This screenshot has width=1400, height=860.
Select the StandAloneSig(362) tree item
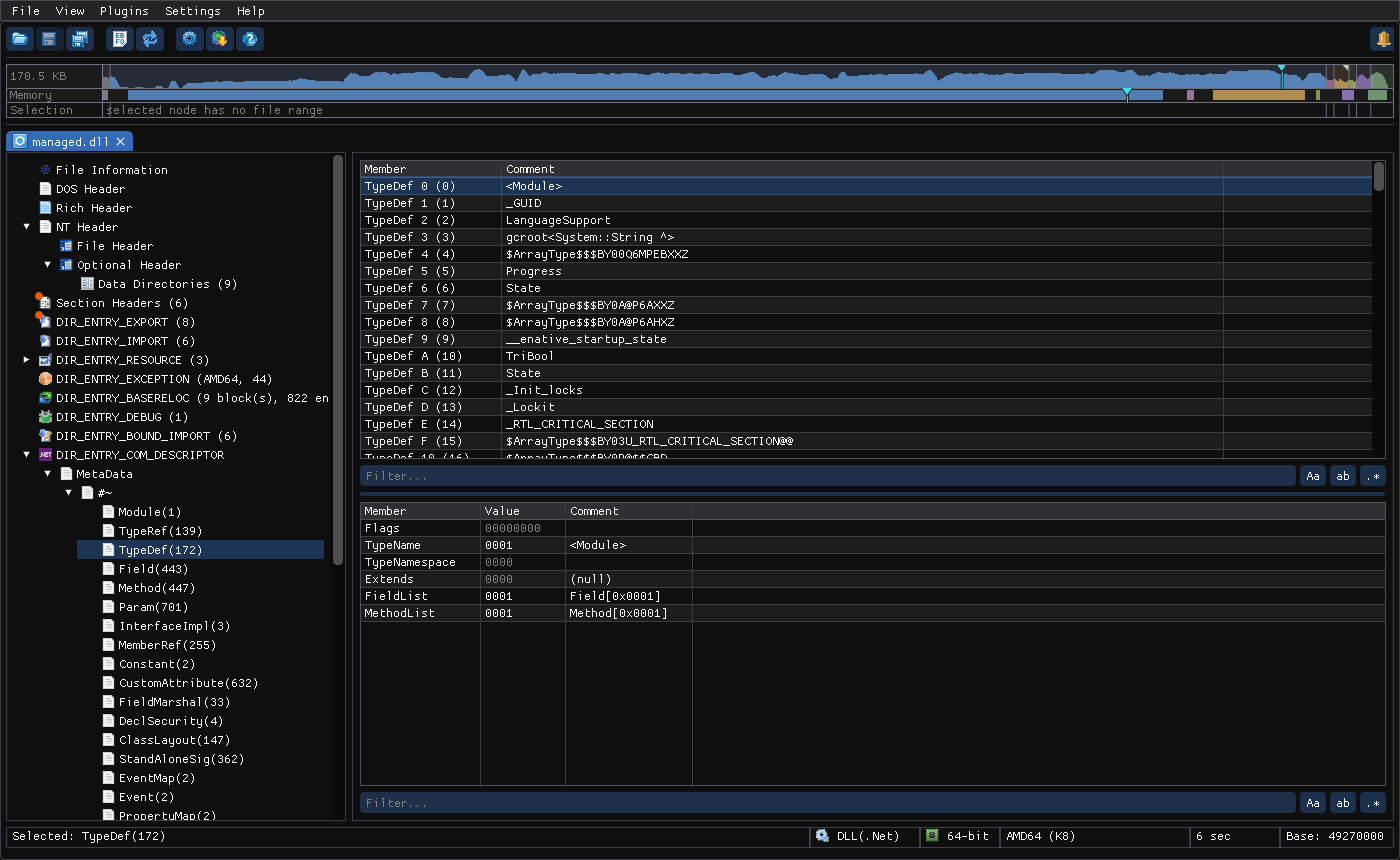click(x=181, y=759)
